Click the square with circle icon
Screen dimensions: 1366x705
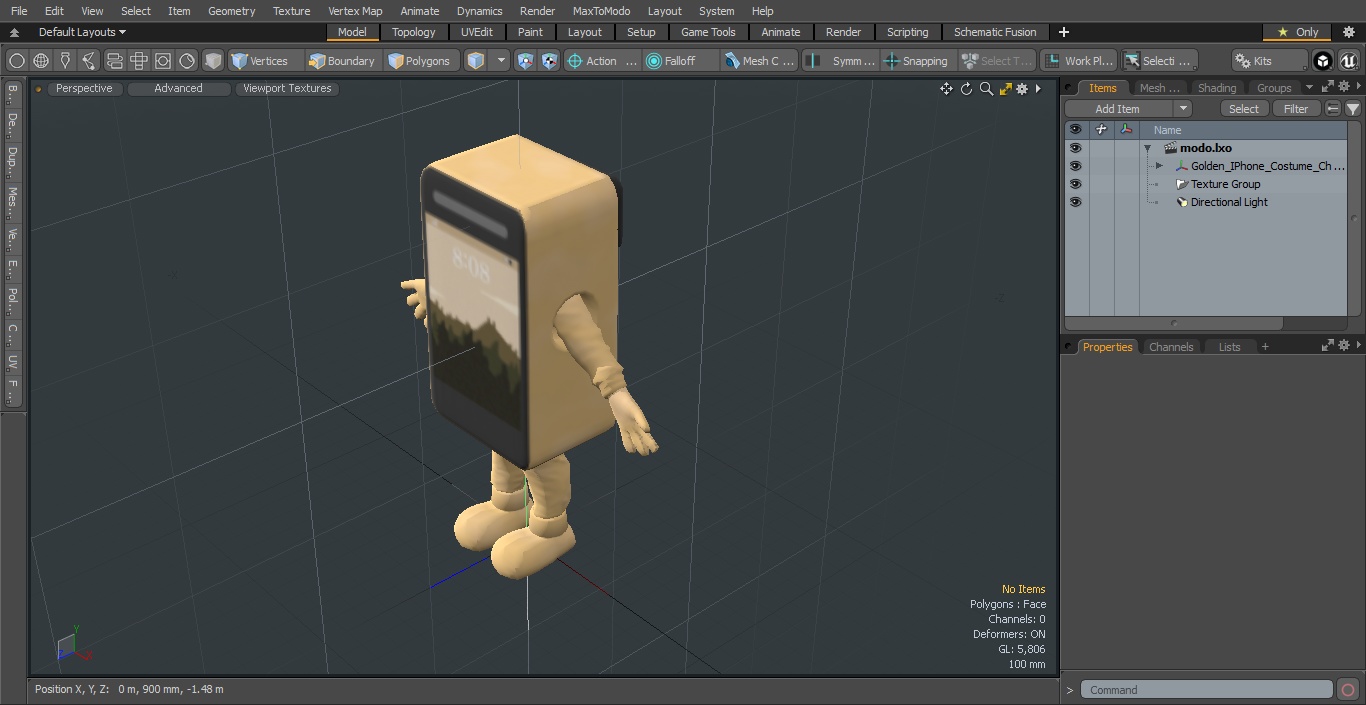tap(162, 61)
